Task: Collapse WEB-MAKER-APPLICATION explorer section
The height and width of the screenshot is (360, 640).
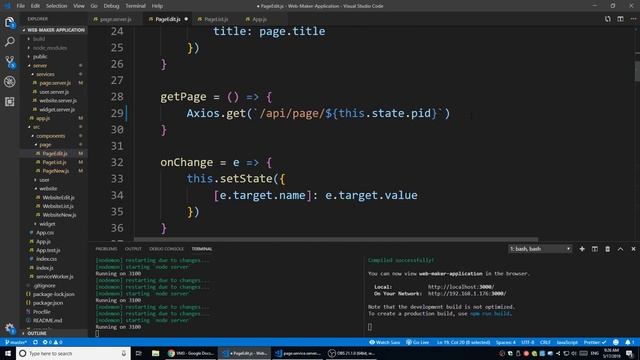Action: 53,30
